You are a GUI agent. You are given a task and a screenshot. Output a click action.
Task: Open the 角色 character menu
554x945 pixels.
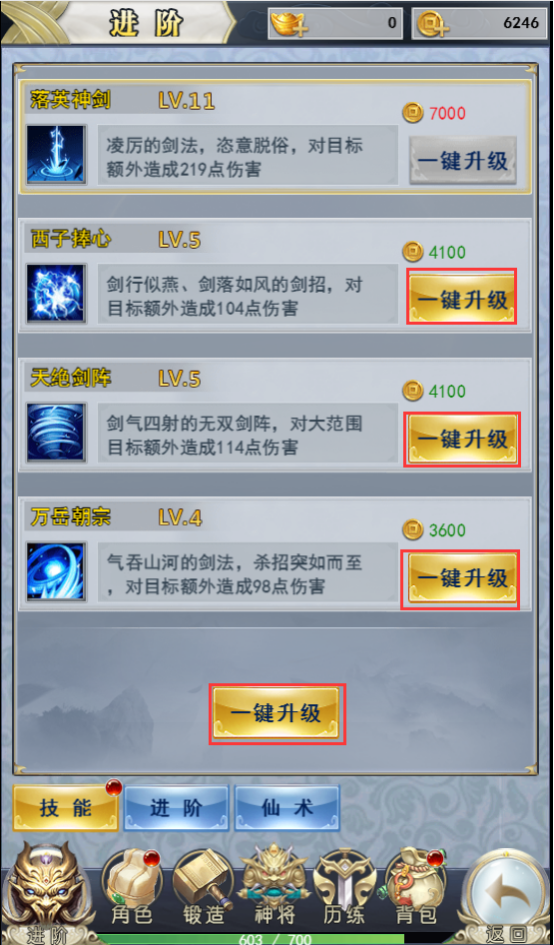(x=131, y=887)
